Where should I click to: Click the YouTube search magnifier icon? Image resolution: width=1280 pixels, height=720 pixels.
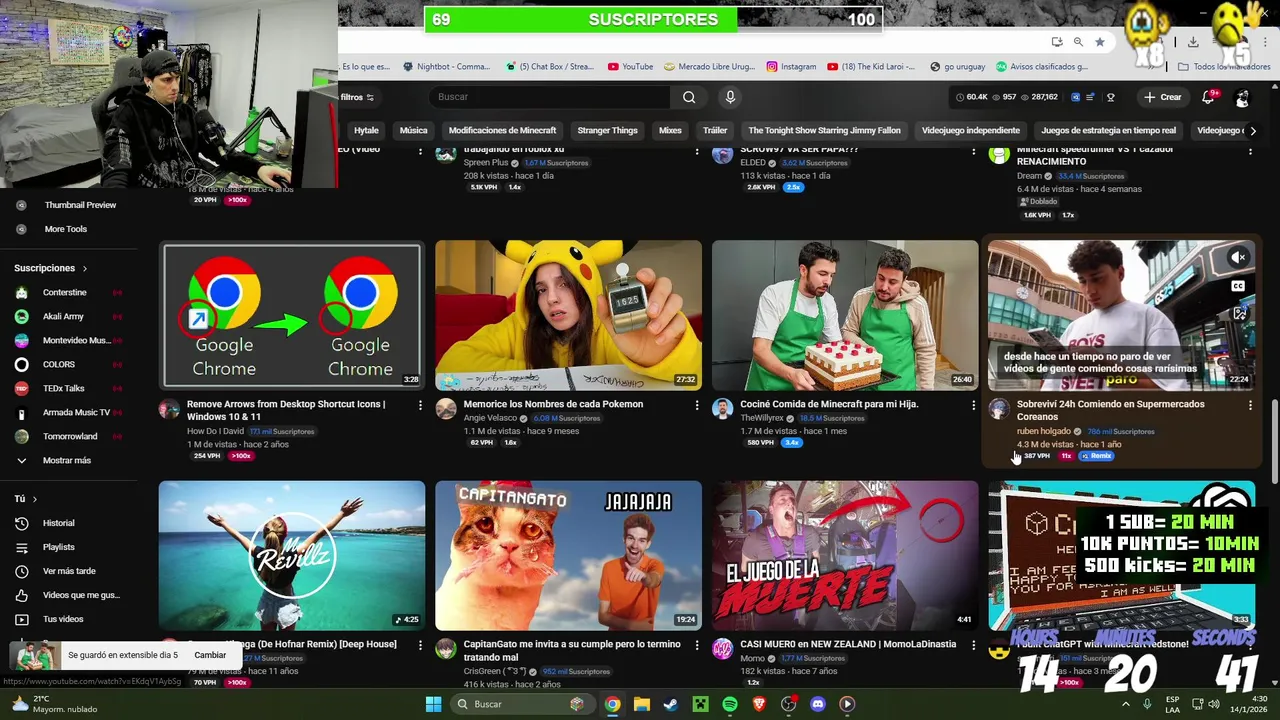[x=689, y=97]
